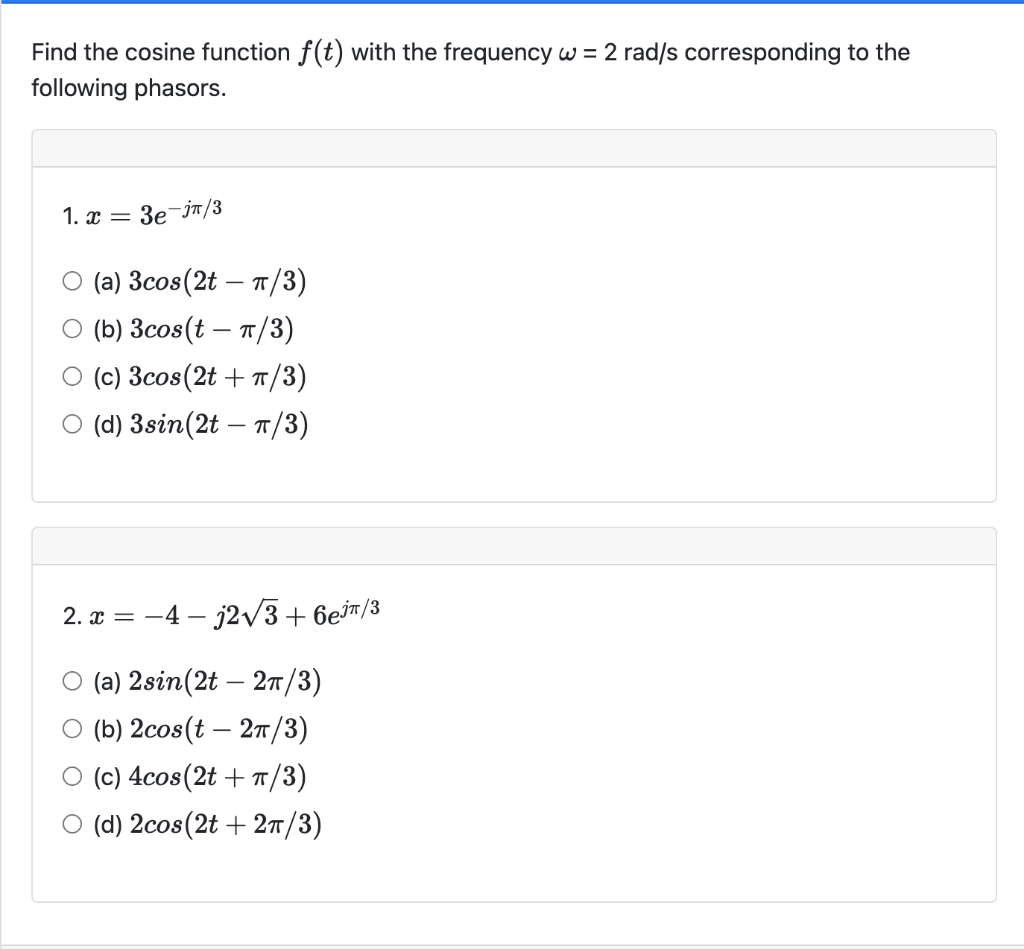Select option (a) 2sin(2t − 2π/3) for question 2
This screenshot has height=949, width=1024.
tap(72, 681)
